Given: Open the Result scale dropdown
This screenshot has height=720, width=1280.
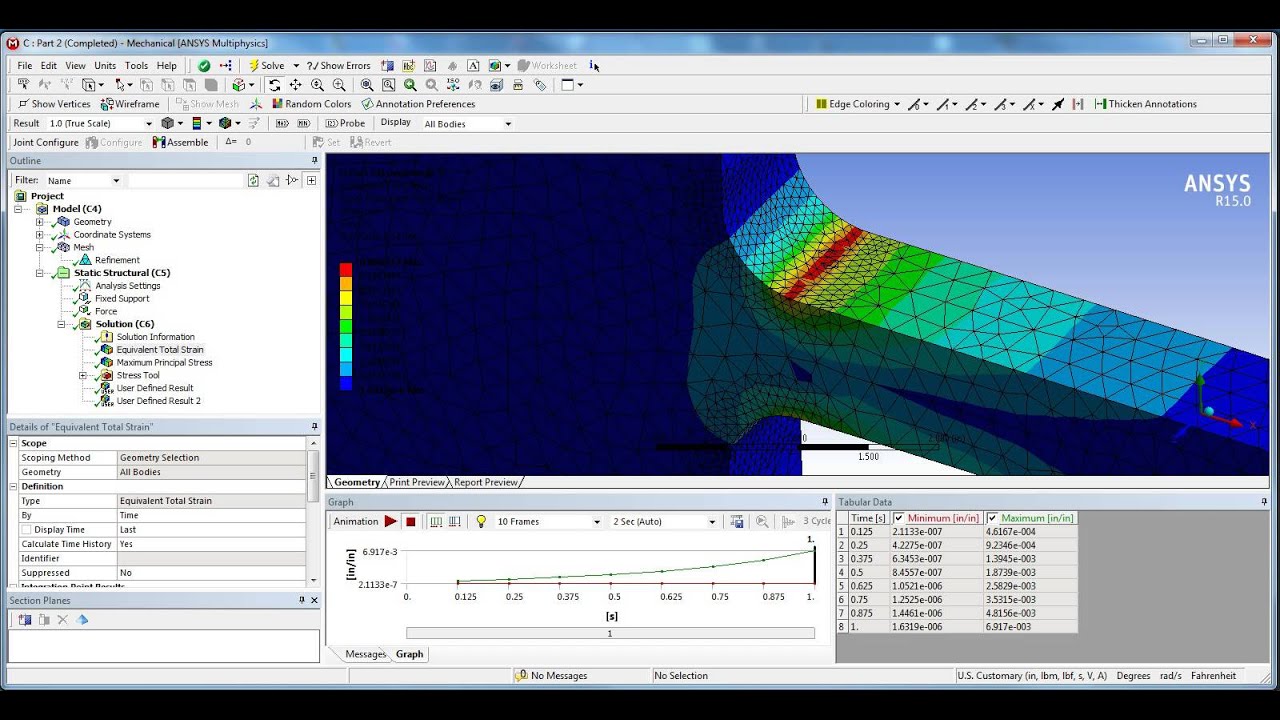Looking at the screenshot, I should click(149, 124).
